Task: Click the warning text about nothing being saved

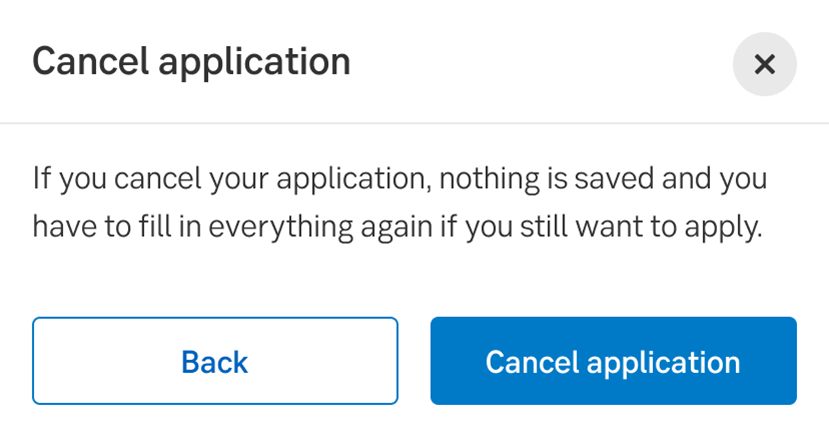Action: (x=398, y=203)
